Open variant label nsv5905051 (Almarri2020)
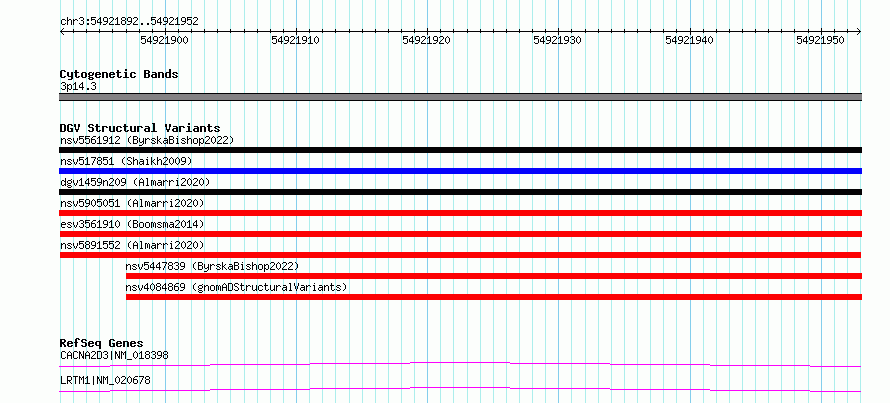Viewport: 890px width, 403px height. point(132,203)
